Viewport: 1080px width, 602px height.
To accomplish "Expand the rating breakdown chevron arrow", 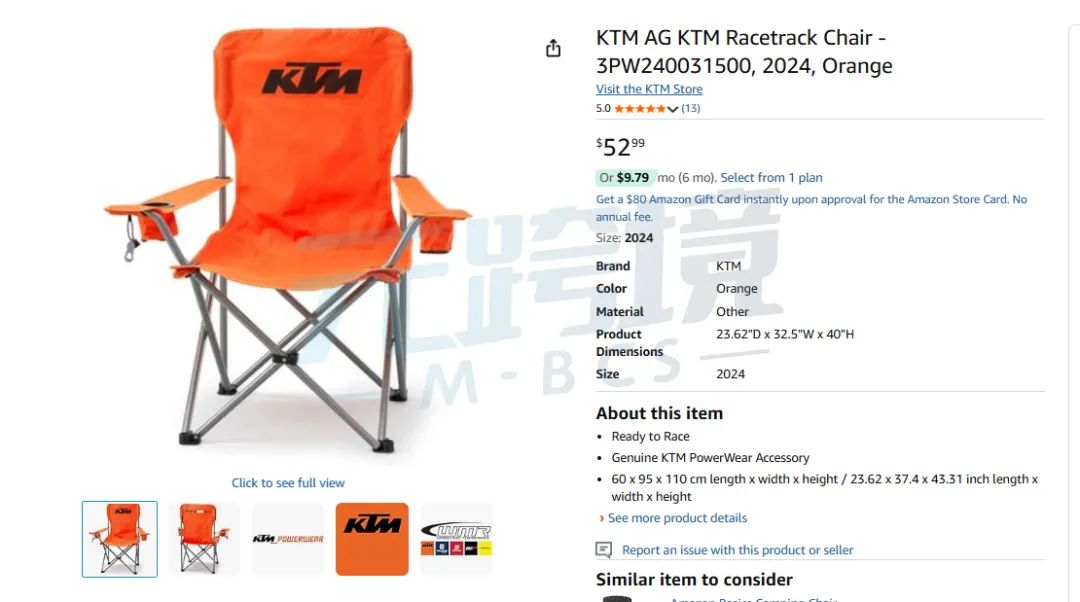I will [673, 109].
